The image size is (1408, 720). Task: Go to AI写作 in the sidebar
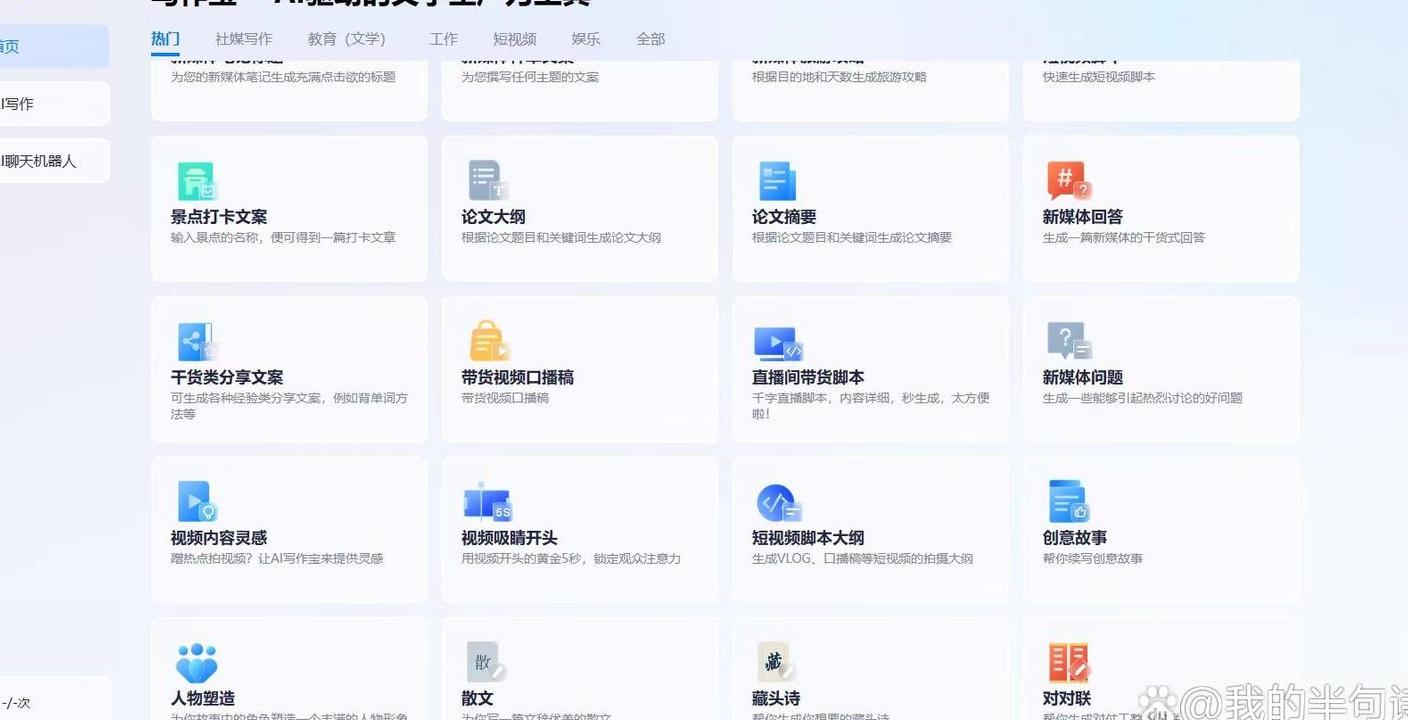point(52,104)
